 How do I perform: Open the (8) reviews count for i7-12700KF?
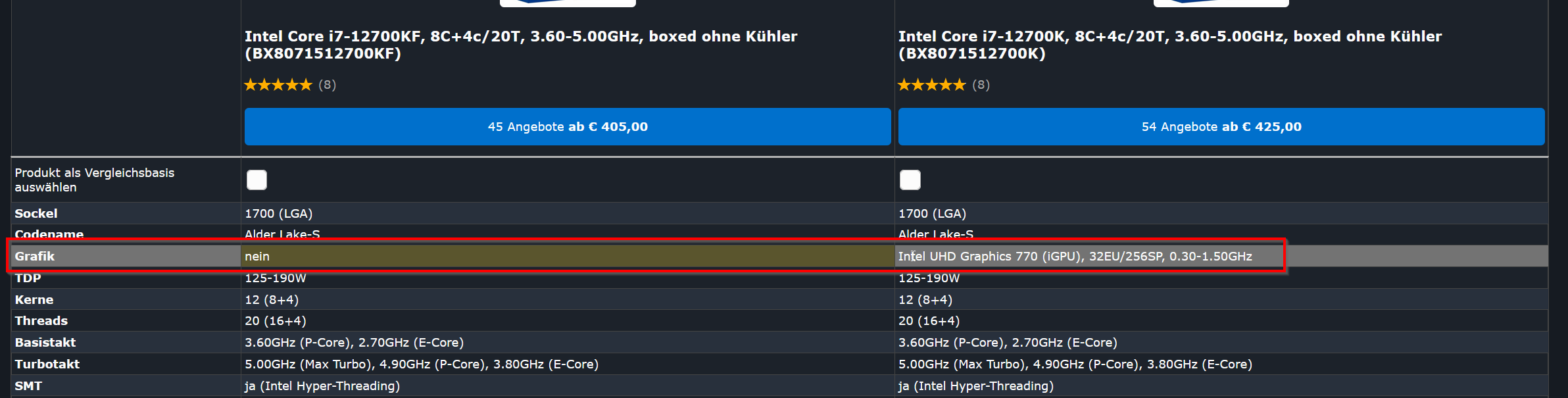[328, 85]
